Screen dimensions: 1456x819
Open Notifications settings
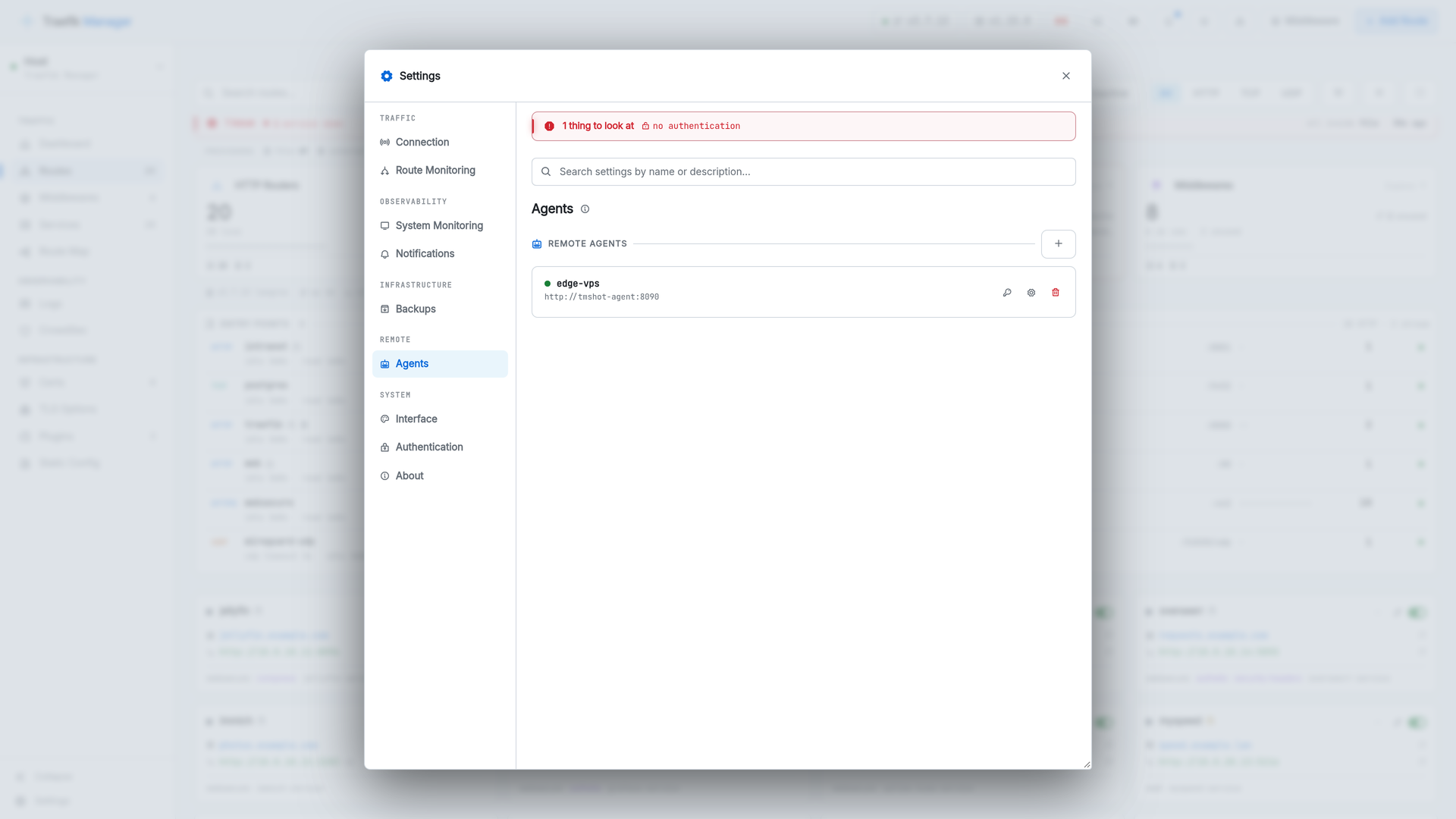click(x=440, y=253)
